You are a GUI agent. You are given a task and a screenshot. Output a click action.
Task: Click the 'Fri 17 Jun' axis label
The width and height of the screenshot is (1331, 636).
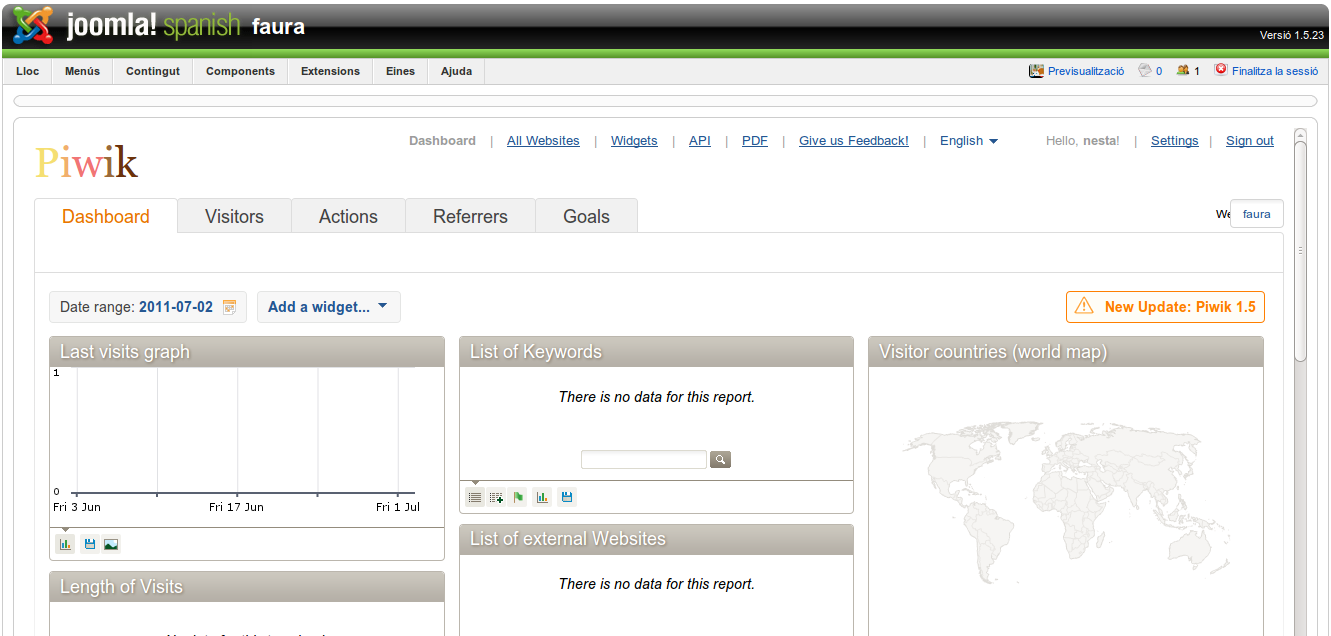point(236,507)
